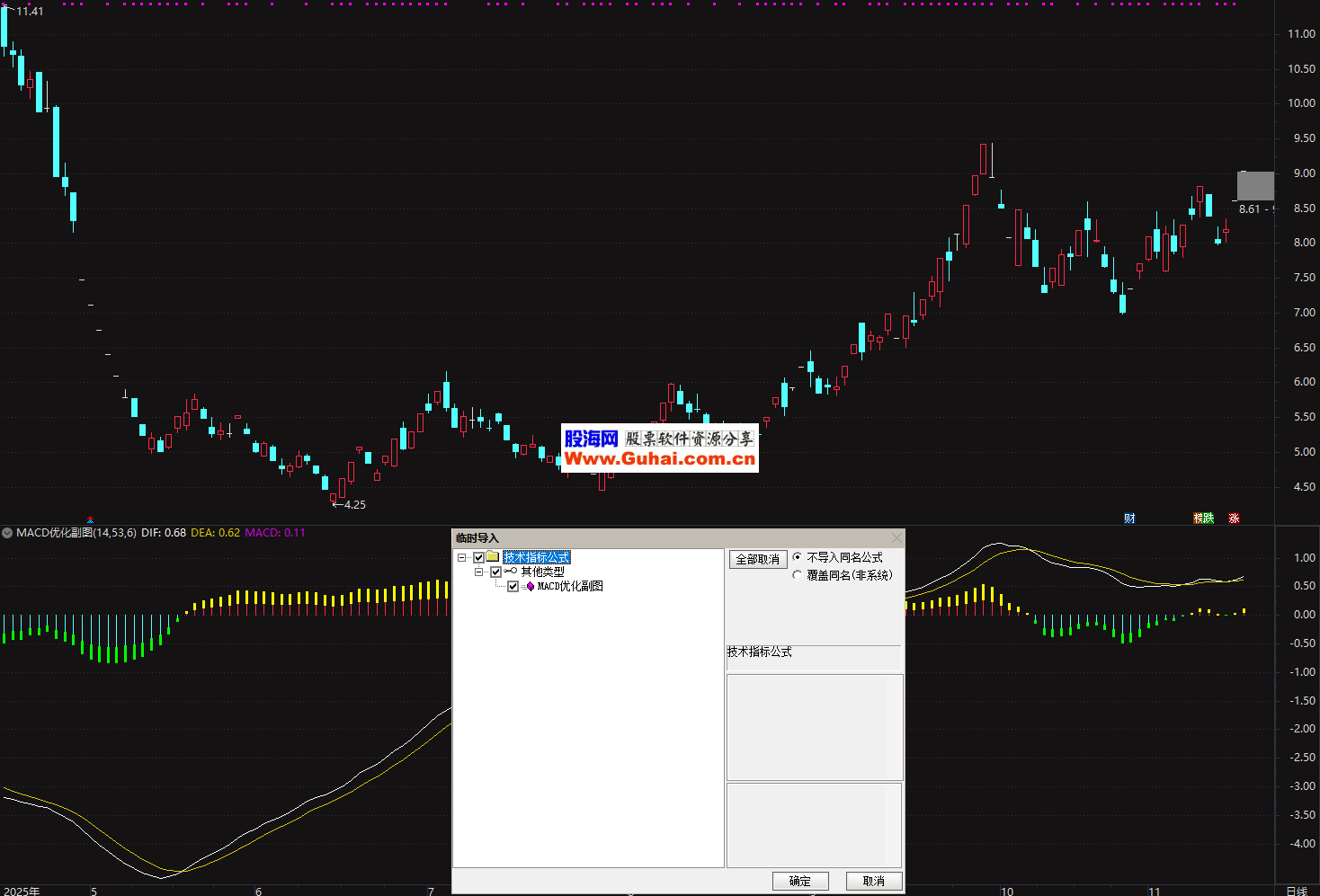Click the 取消 button in dialog

[873, 881]
